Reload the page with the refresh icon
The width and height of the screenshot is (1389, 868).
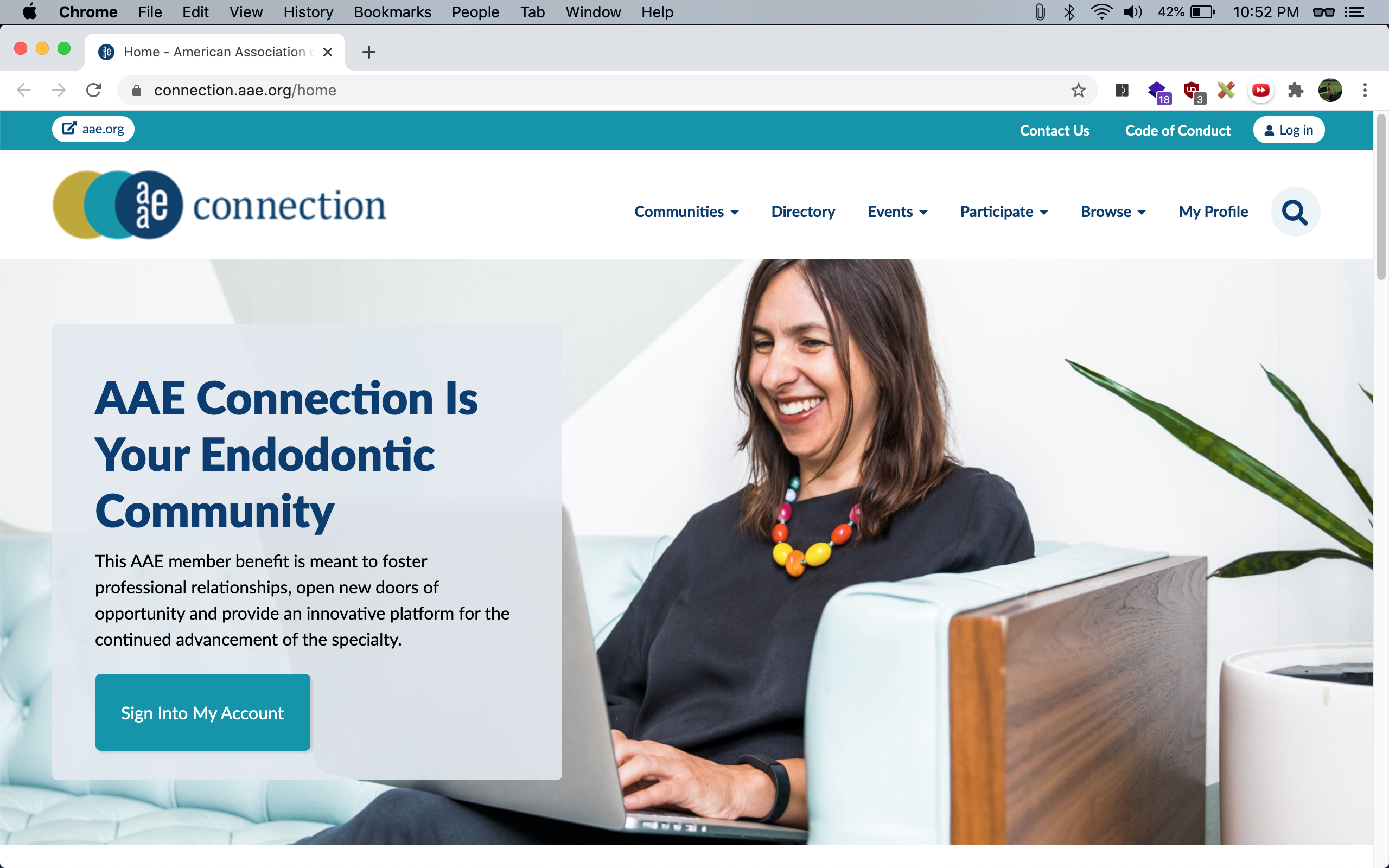[x=93, y=90]
